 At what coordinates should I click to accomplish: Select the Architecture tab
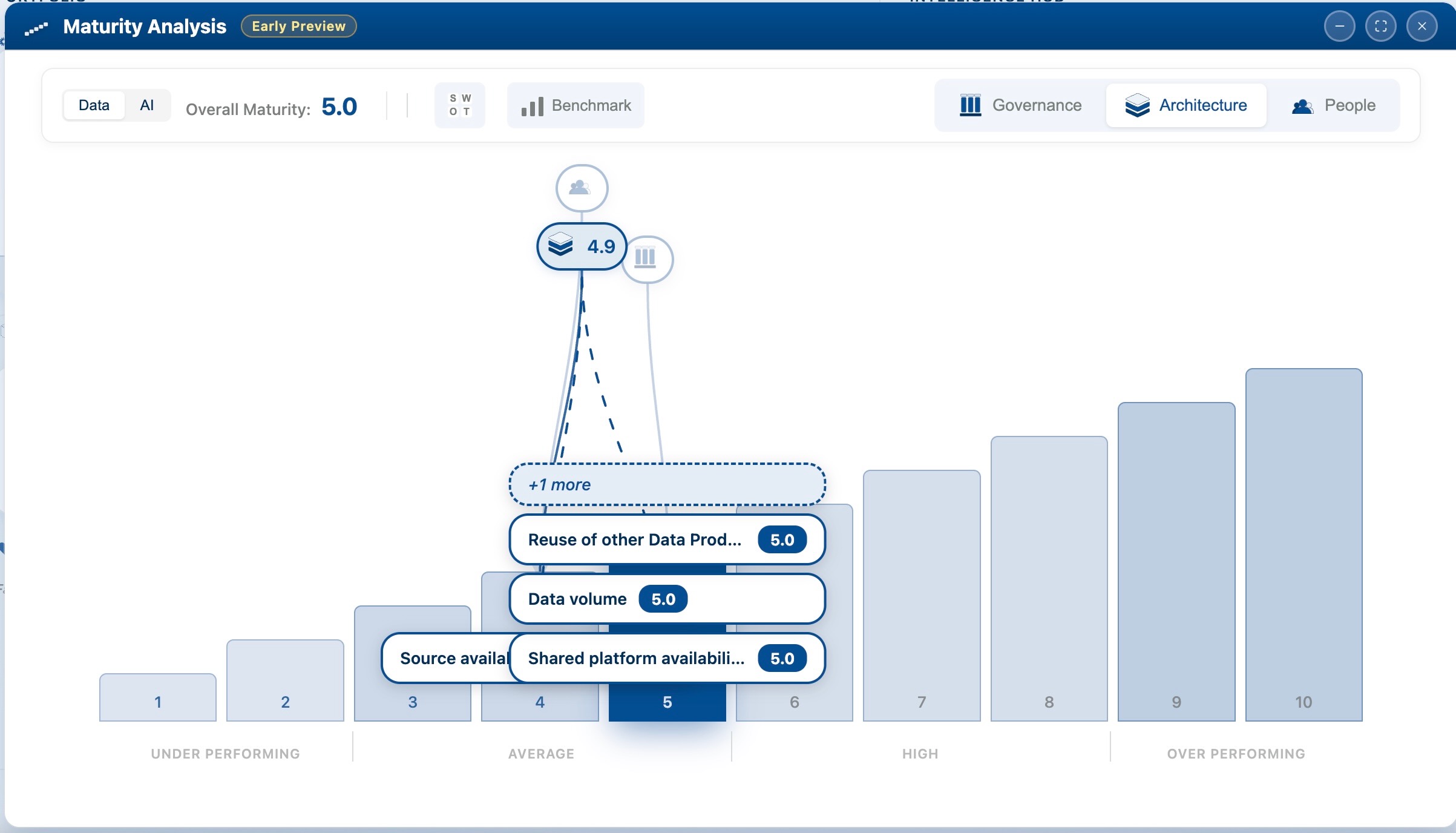[x=1186, y=105]
